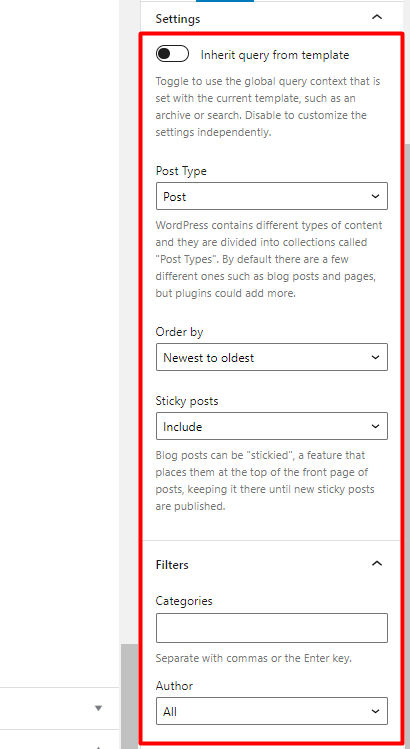The height and width of the screenshot is (749, 410).
Task: Enable the Inherit query from template switch
Action: click(173, 54)
